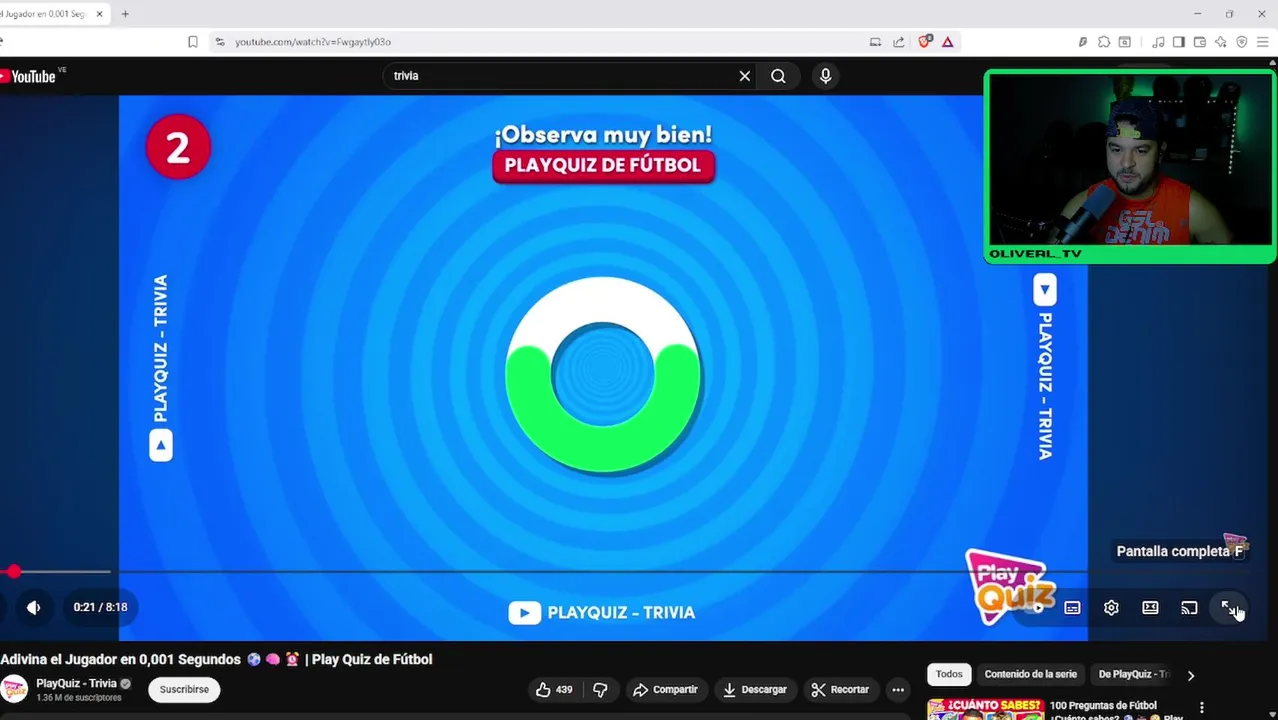Open the Brave Shields lion icon

coord(925,42)
